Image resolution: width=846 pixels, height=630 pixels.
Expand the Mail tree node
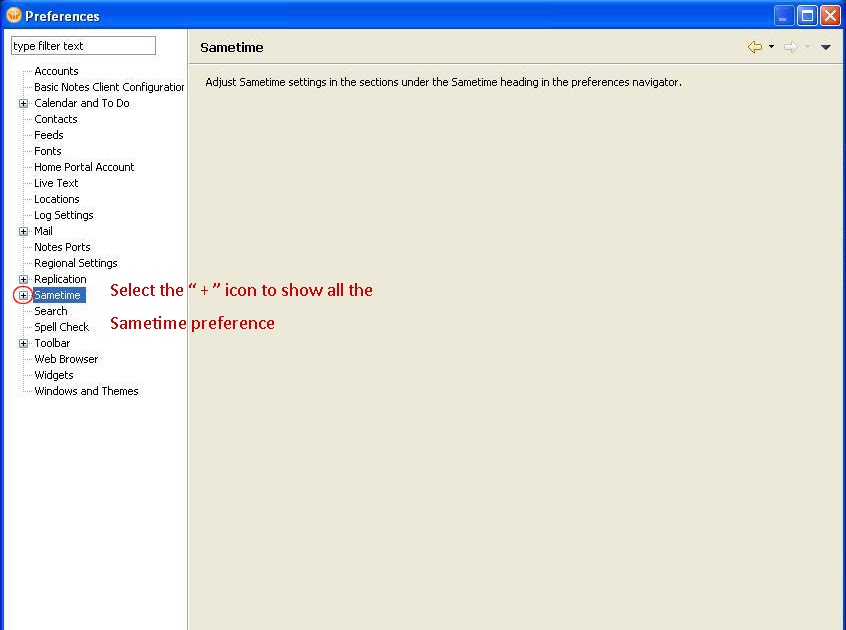coord(23,231)
